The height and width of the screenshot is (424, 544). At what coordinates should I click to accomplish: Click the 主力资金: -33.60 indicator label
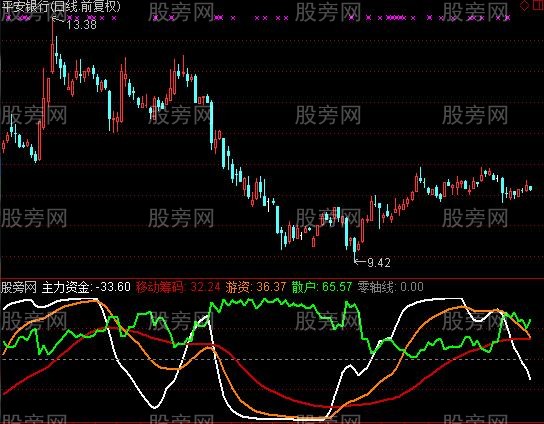point(86,287)
